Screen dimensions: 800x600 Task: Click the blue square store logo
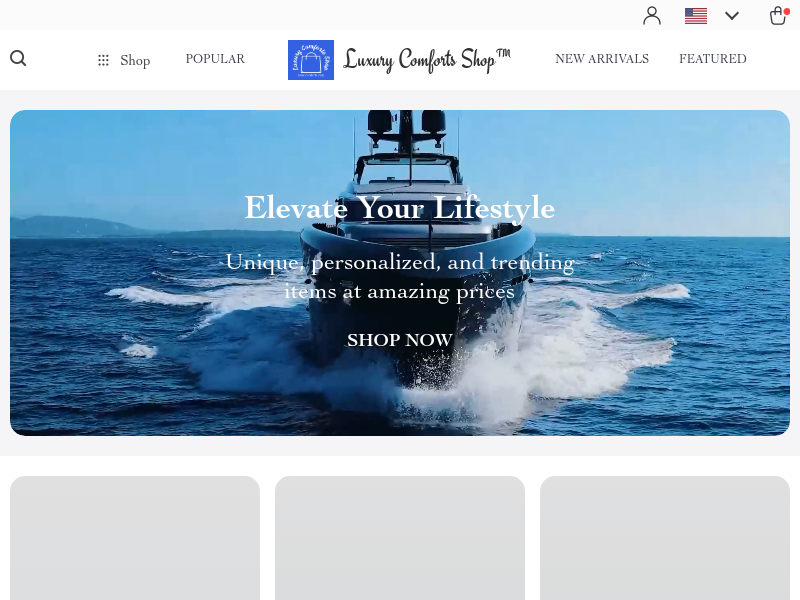(311, 60)
